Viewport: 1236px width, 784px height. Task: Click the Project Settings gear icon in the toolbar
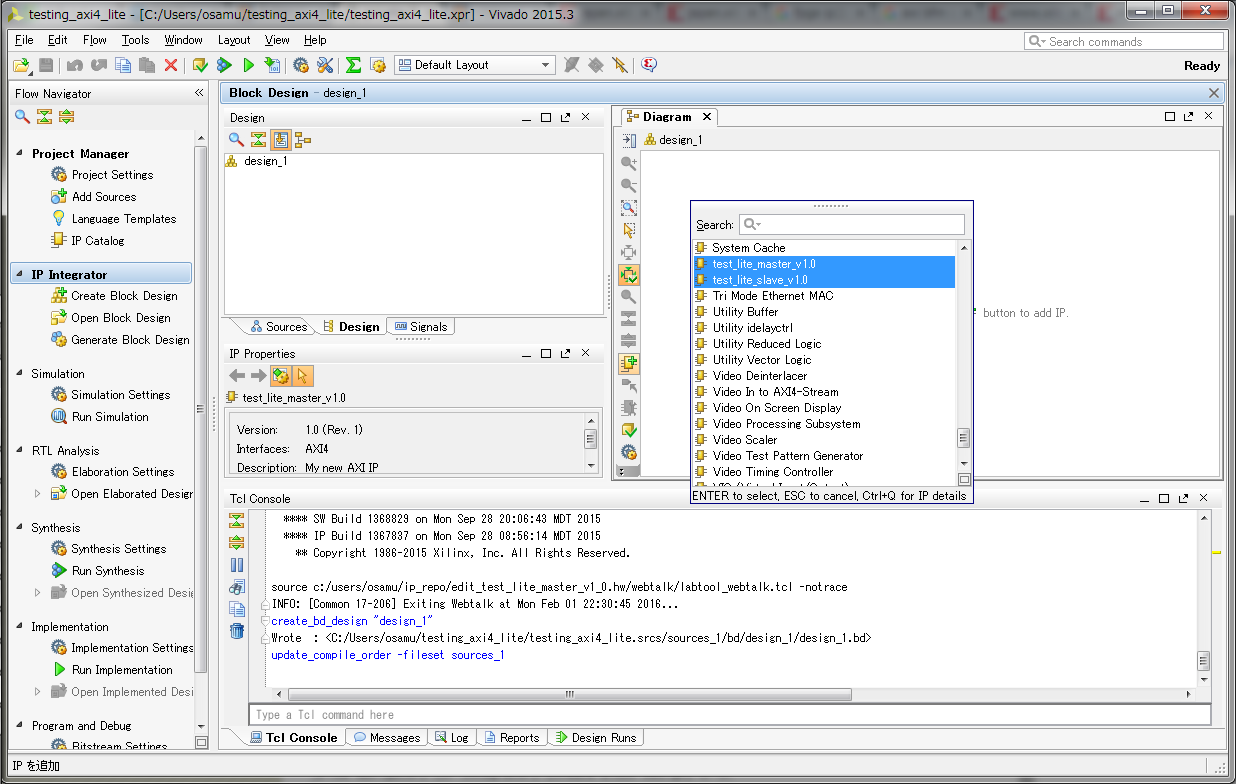[301, 64]
